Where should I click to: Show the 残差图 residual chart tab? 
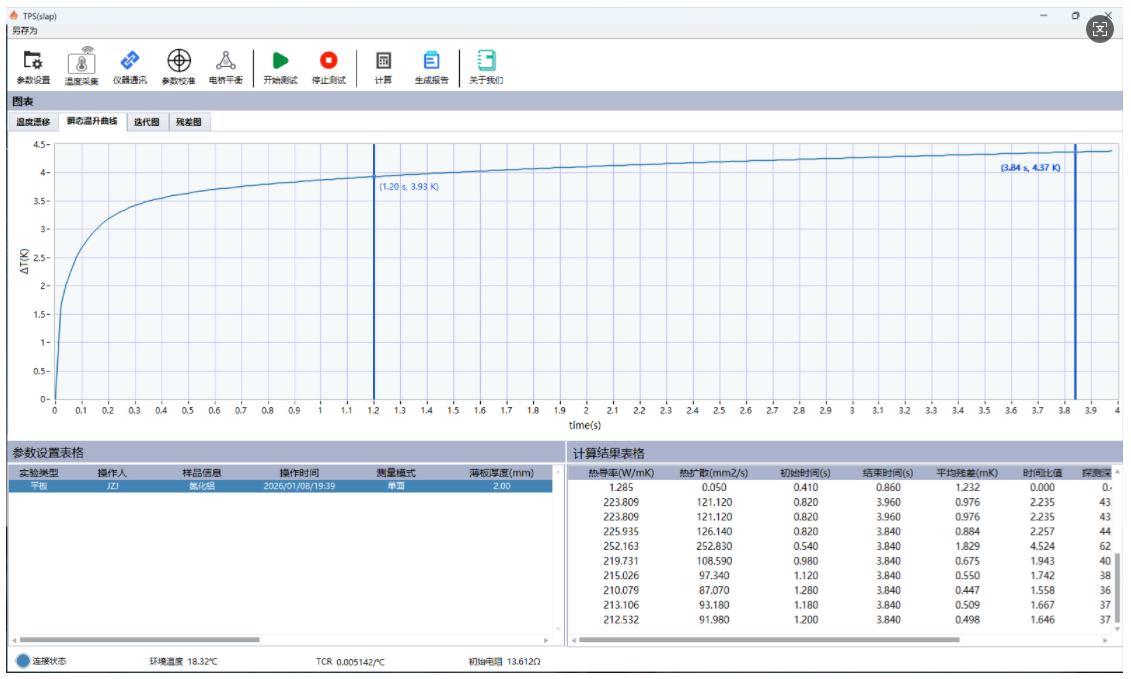pyautogui.click(x=189, y=122)
